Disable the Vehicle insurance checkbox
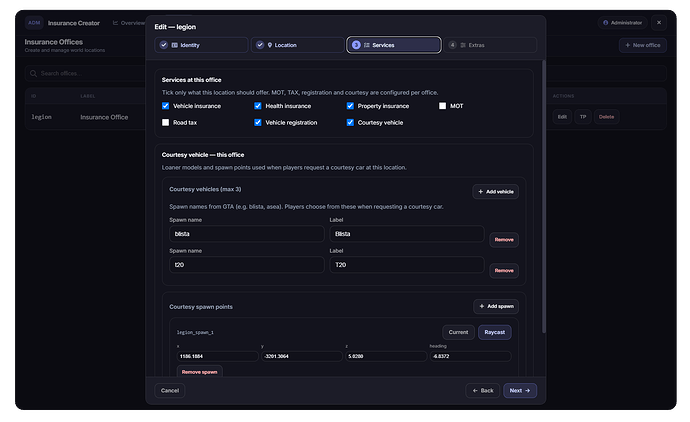This screenshot has width=690, height=422. point(165,106)
